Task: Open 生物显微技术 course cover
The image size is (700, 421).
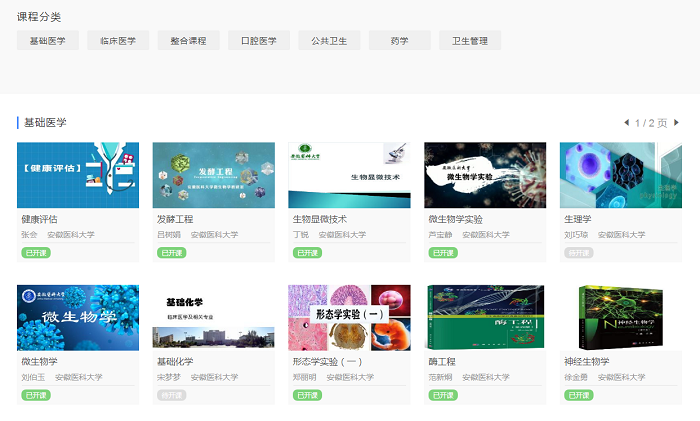Action: click(349, 175)
